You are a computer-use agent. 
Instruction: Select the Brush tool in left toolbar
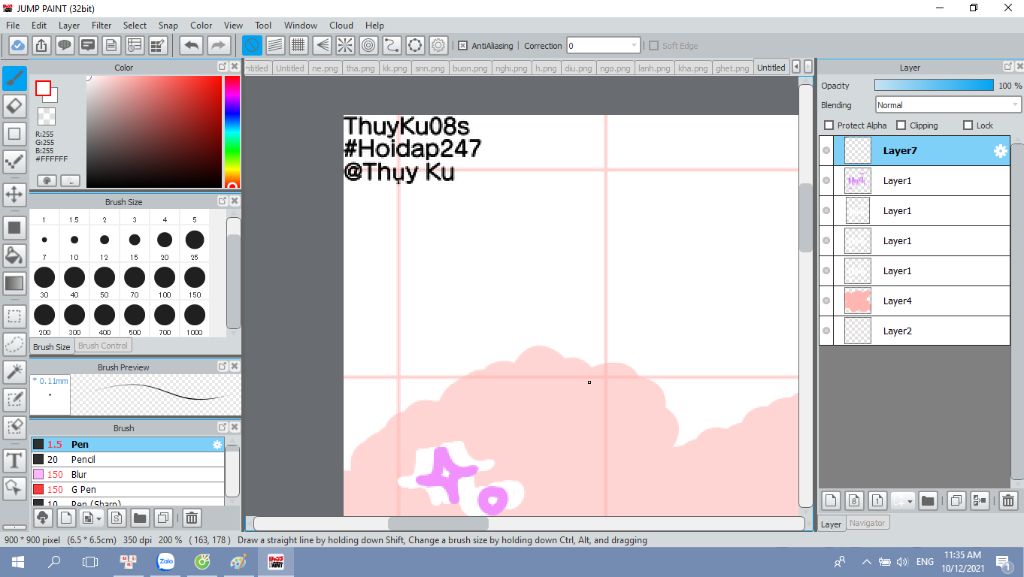[14, 78]
